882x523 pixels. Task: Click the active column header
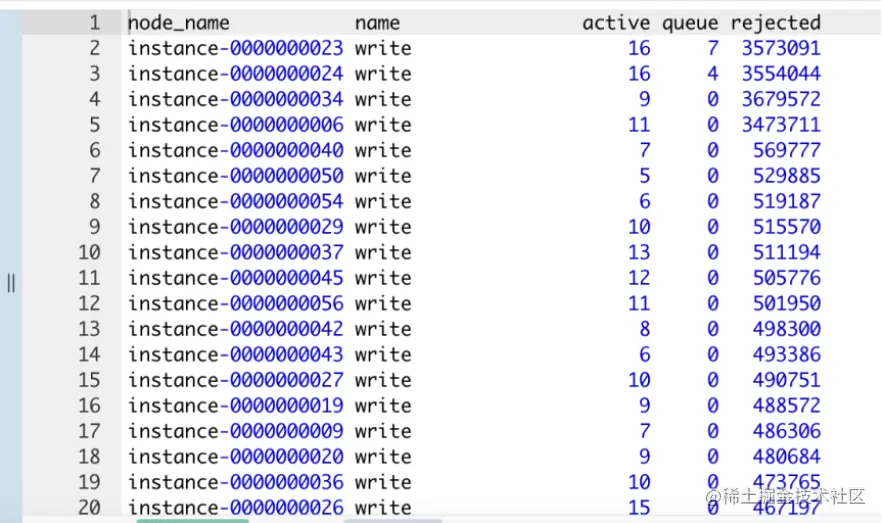coord(616,23)
